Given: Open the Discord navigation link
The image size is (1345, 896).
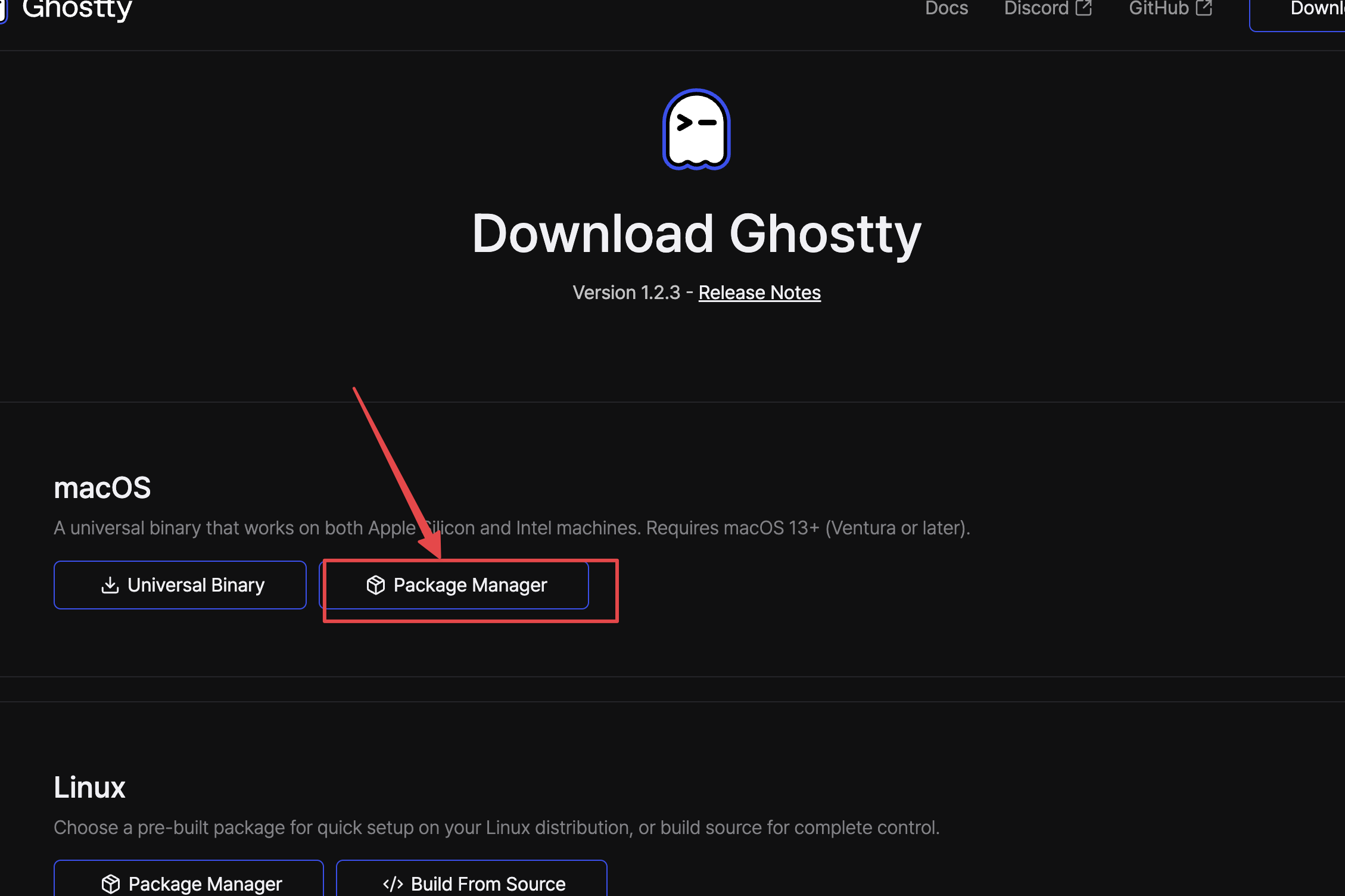Looking at the screenshot, I should click(1036, 8).
